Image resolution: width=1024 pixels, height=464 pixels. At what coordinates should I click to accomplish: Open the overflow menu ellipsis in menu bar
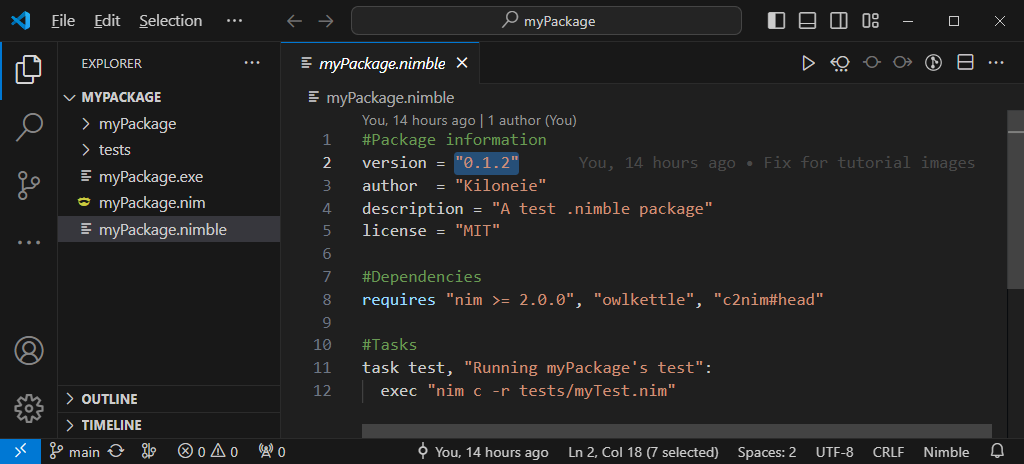234,21
